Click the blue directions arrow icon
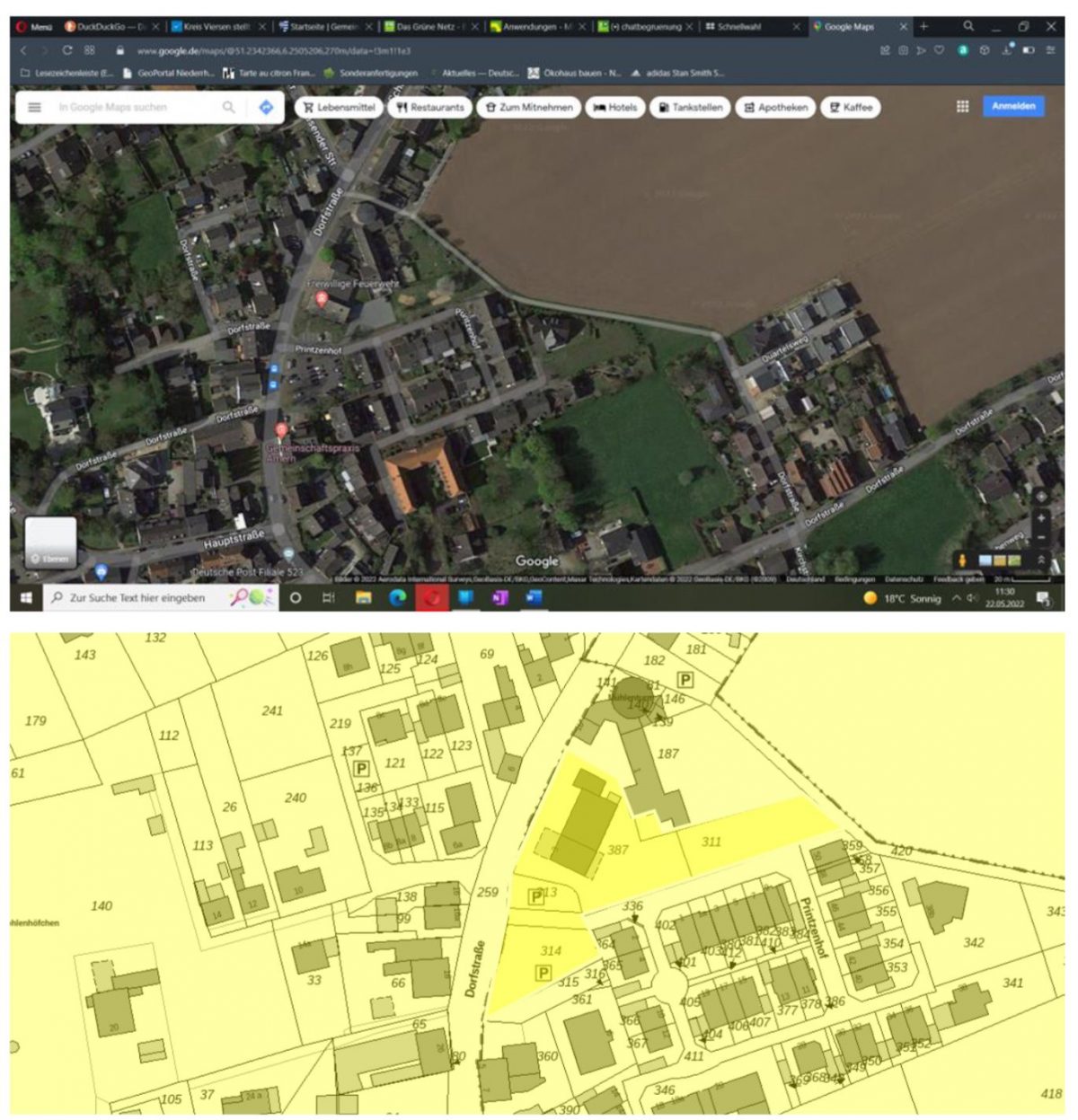 pos(266,107)
